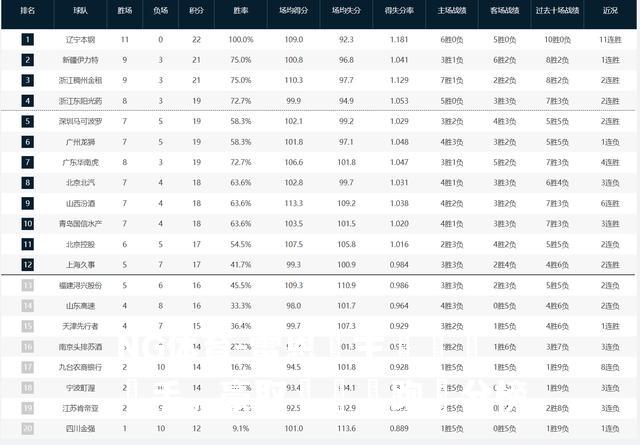
Task: Open team 上海久事
Action: (80, 265)
